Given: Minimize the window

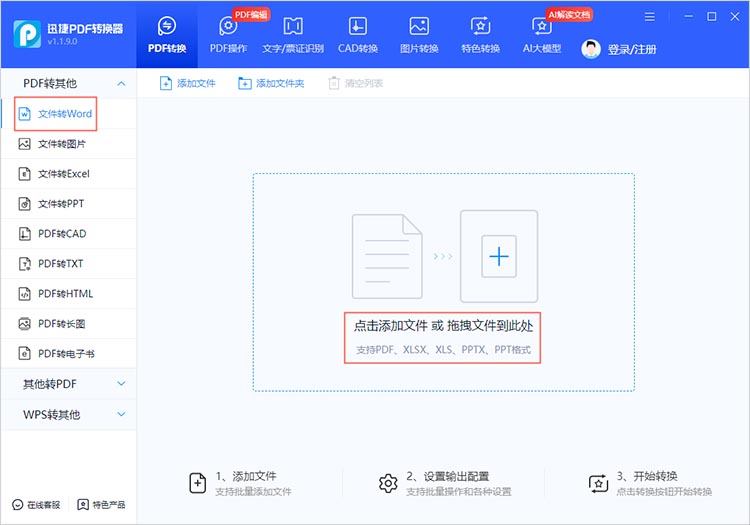Looking at the screenshot, I should pos(688,16).
